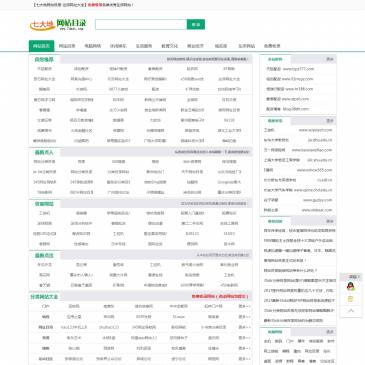Image resolution: width=365 pixels, height=365 pixels.
Task: Open the 生活服务 navigation tab
Action: point(144,46)
